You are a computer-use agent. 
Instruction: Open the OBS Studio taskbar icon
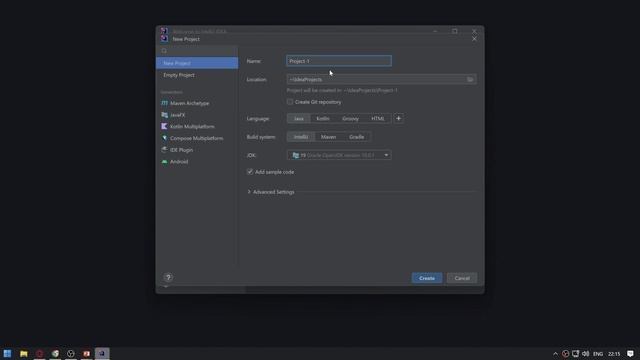(x=71, y=353)
